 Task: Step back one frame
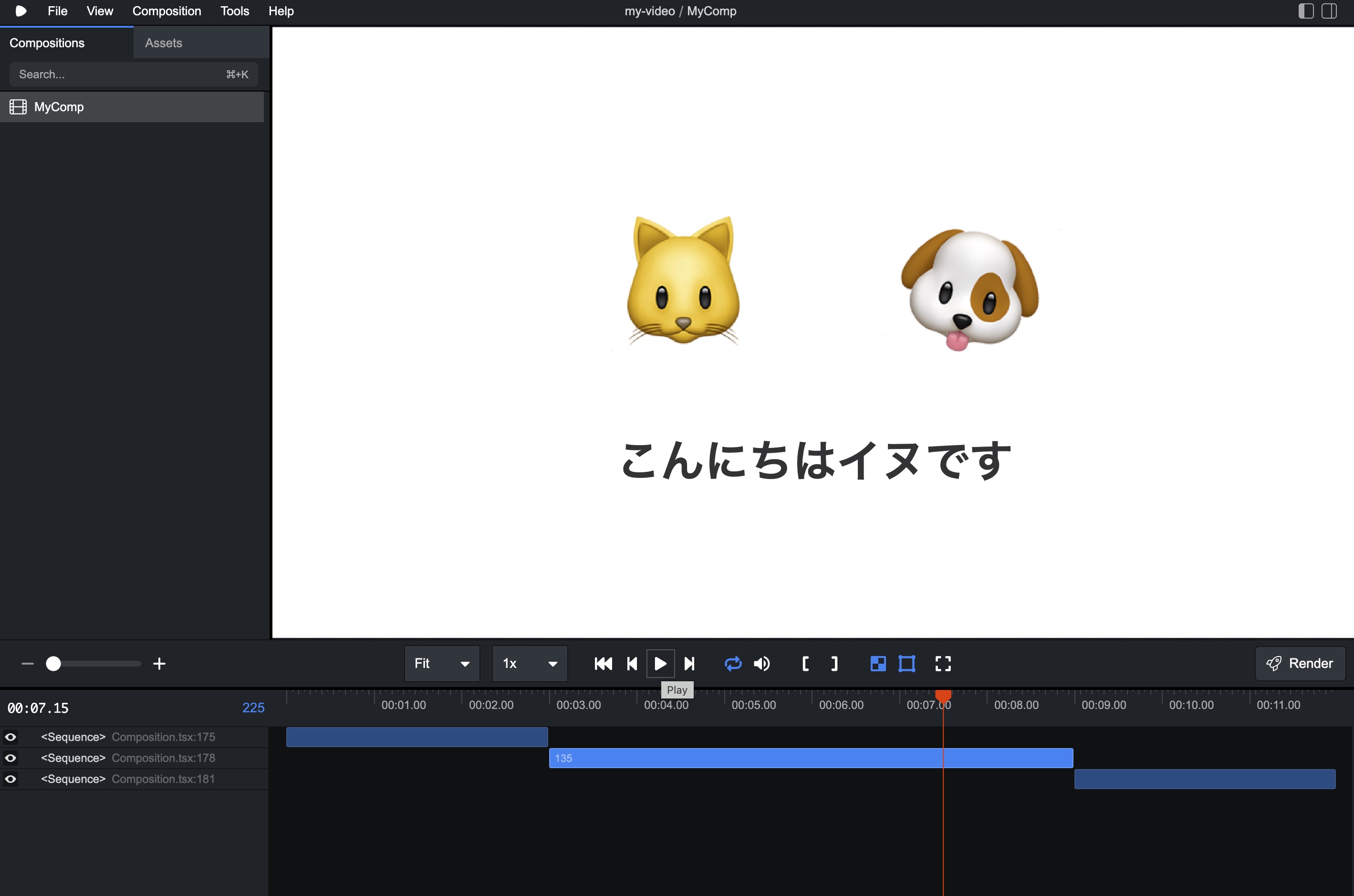point(632,664)
